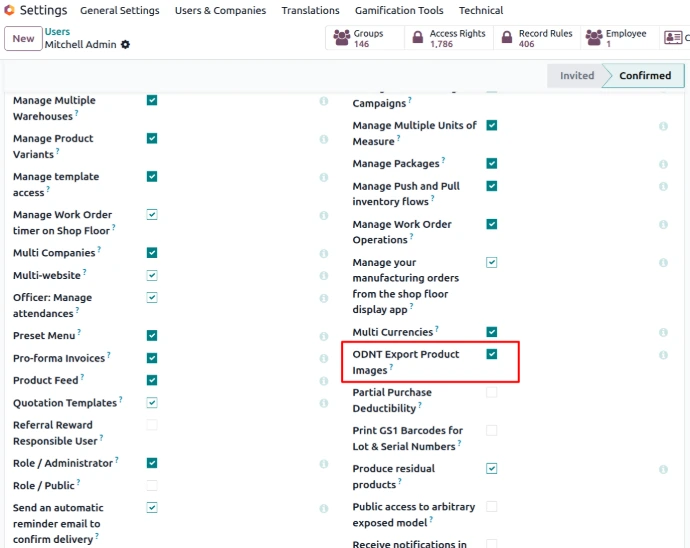Open the gear actions icon beside Mitchell Admin
Screen dimensions: 690x548
pos(125,45)
